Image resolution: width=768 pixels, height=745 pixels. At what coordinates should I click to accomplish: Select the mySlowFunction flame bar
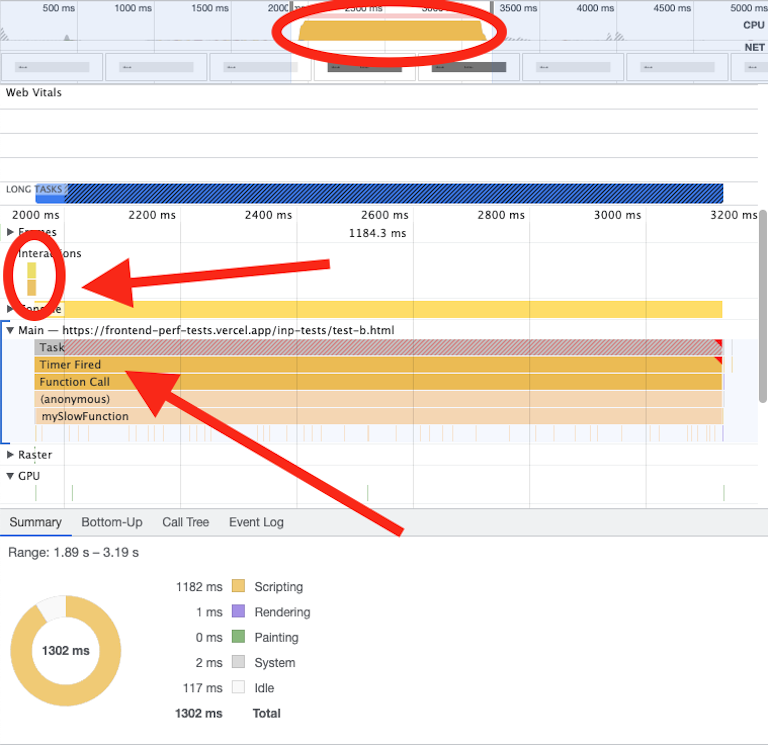tap(378, 416)
